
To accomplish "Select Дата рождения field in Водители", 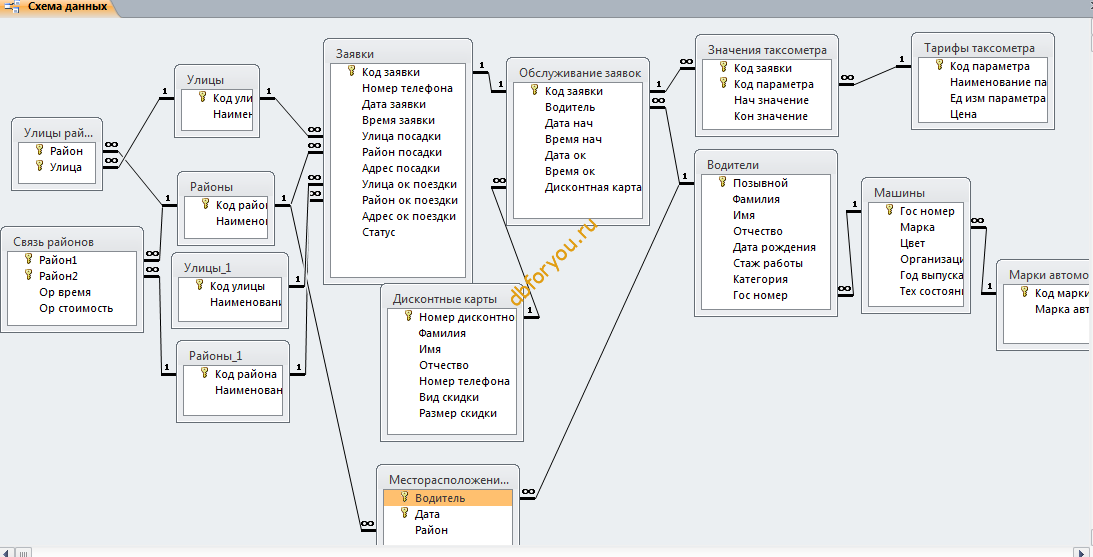I will point(766,247).
